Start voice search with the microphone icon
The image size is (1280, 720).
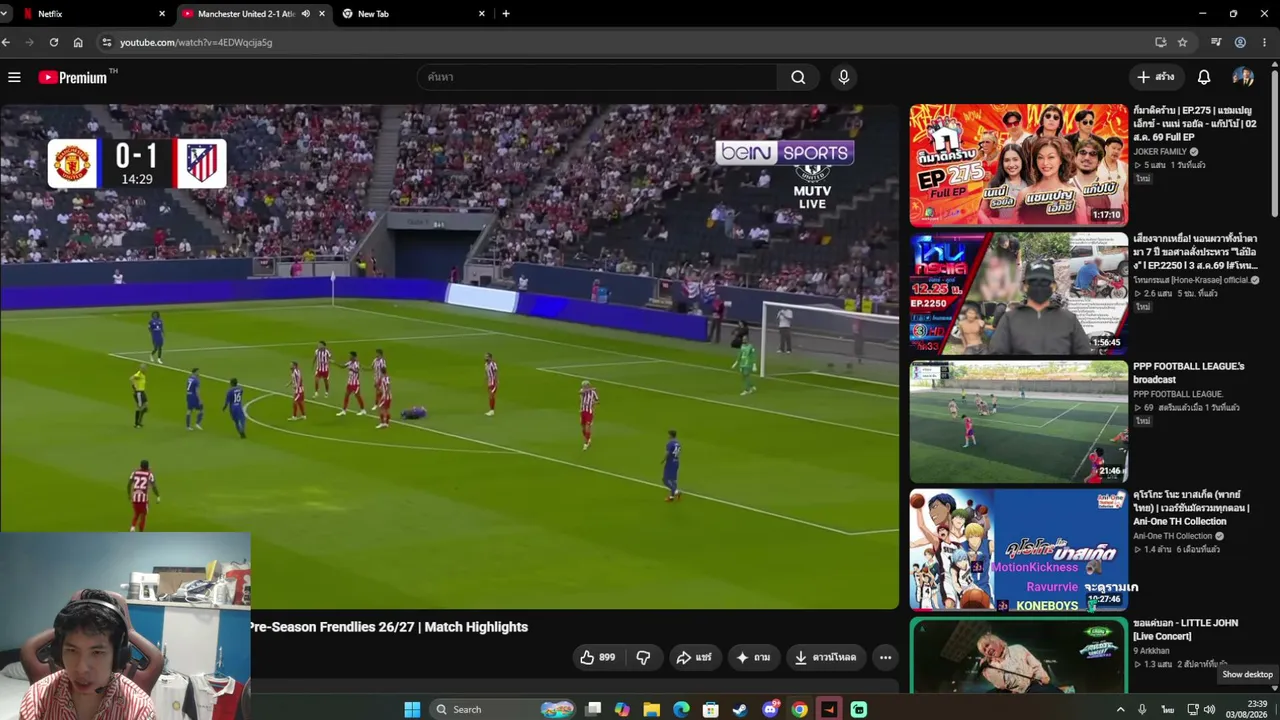coord(844,77)
